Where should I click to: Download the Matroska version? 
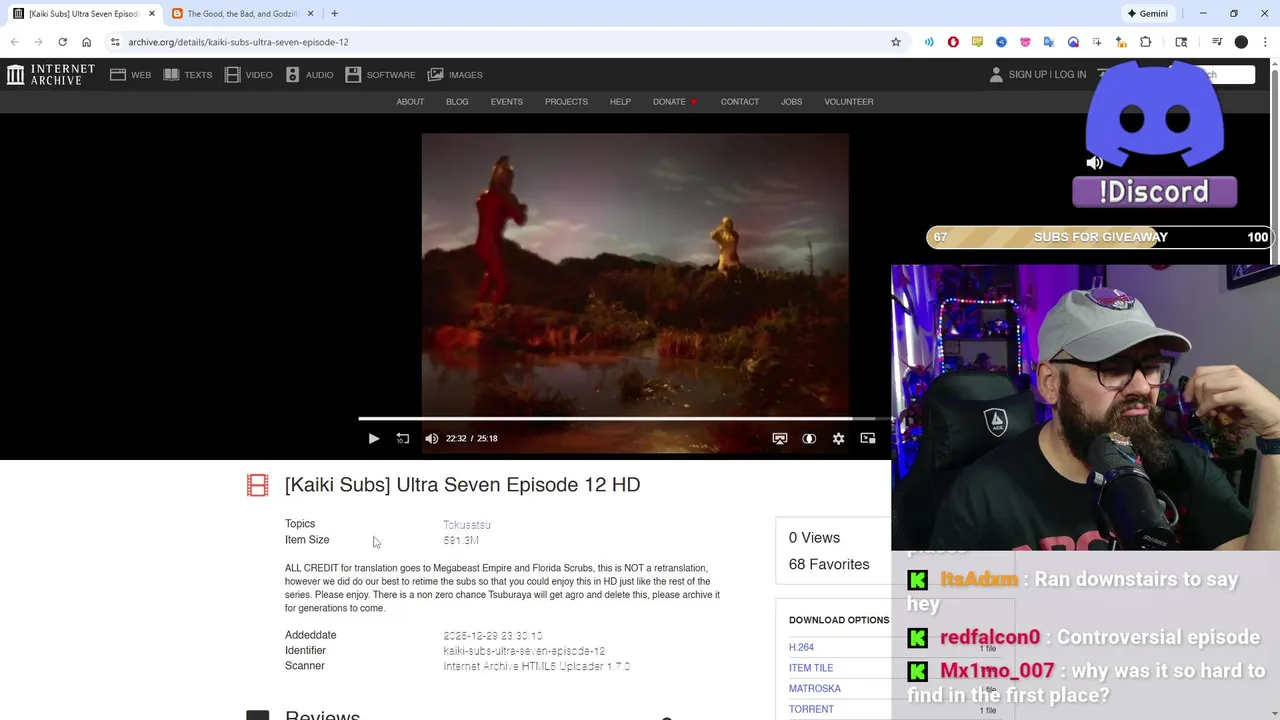[x=815, y=689]
